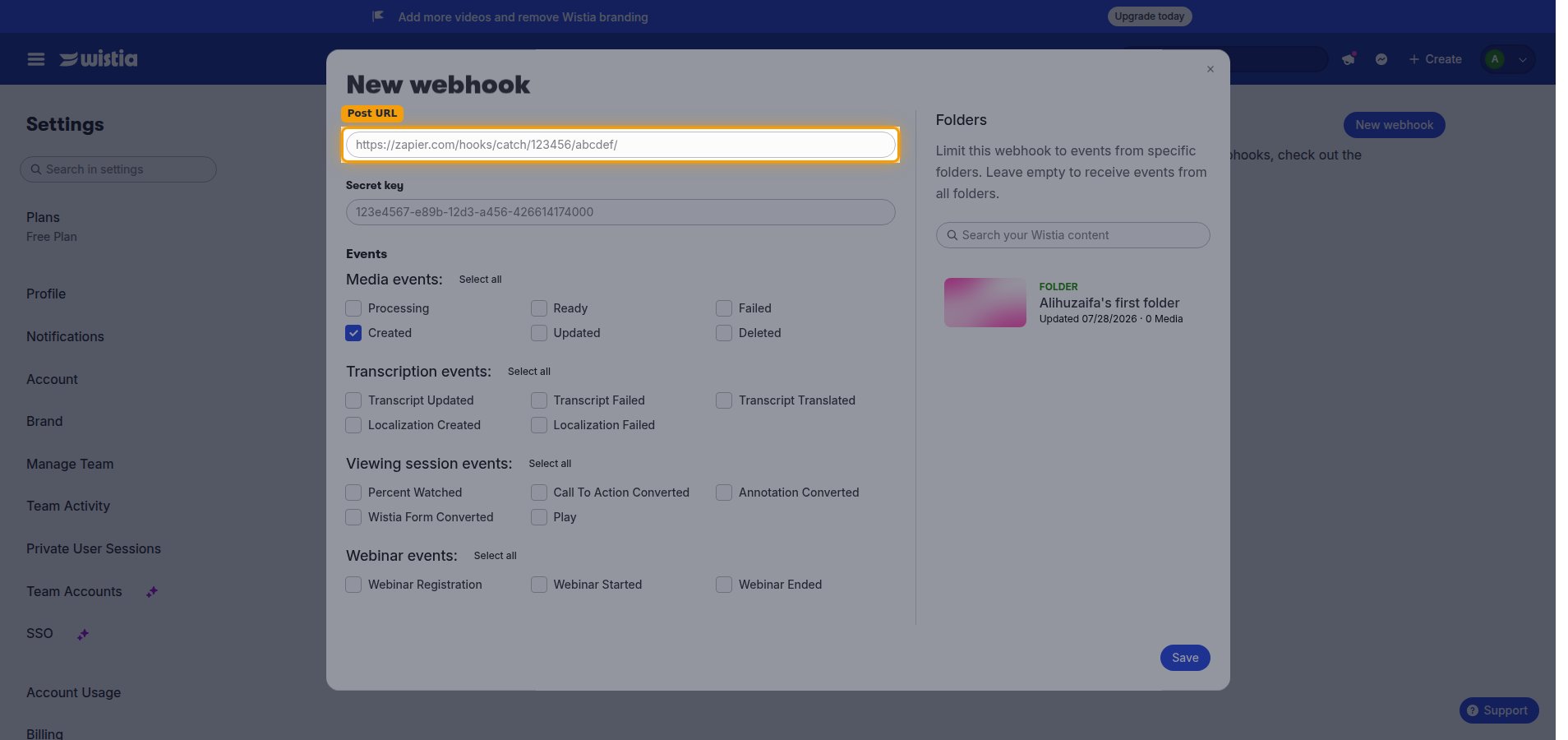Open Account Usage settings

73,693
